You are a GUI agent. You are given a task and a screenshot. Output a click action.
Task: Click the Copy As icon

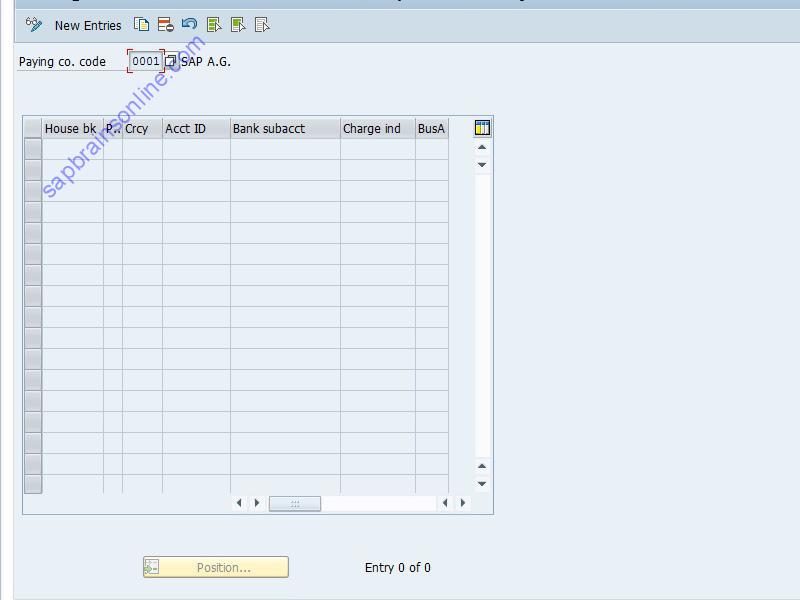point(139,25)
